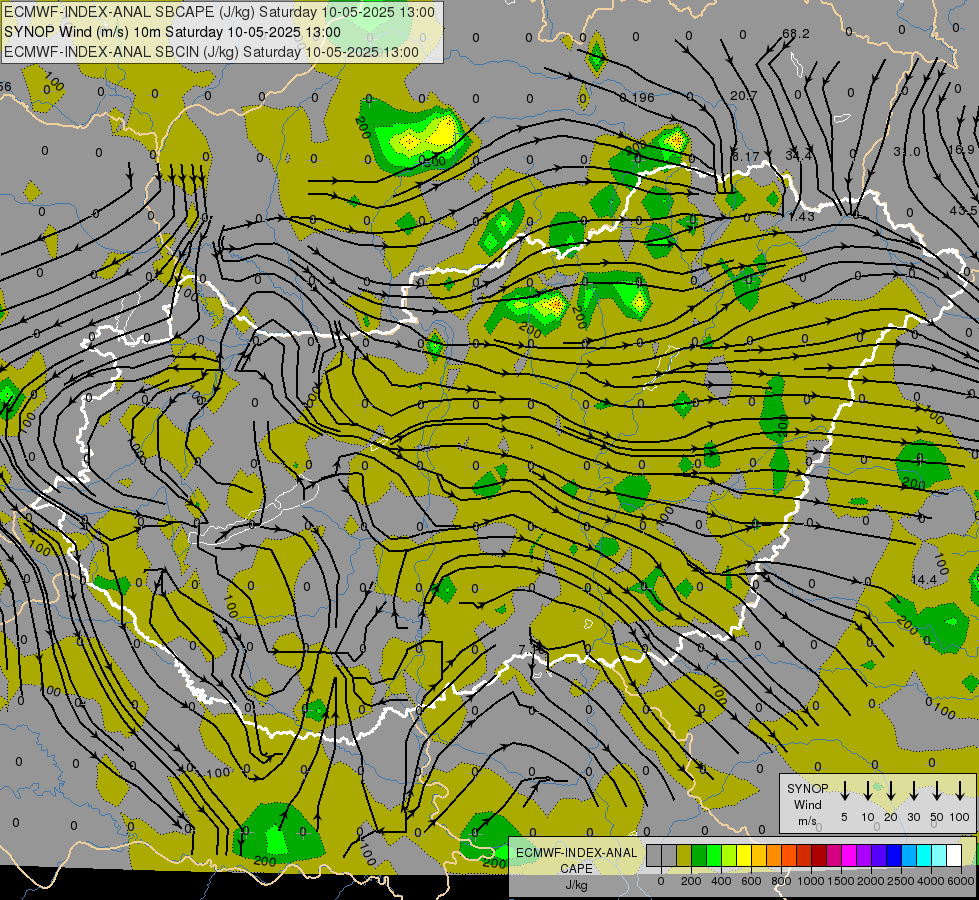
Task: Click the 43.5 grid value on the map
Action: [x=963, y=210]
